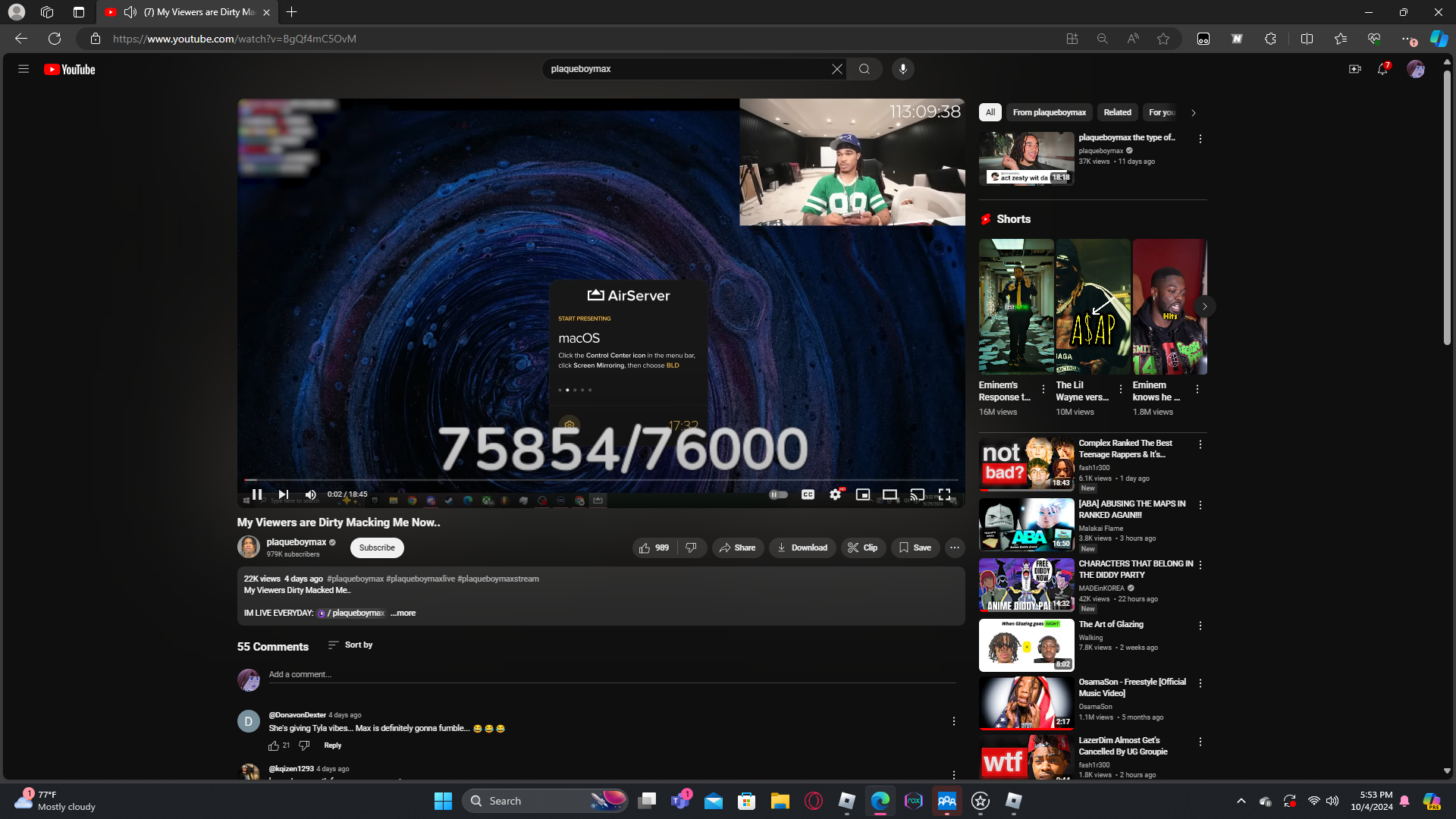Open the Sort by comments dropdown
The height and width of the screenshot is (819, 1456).
click(x=350, y=645)
